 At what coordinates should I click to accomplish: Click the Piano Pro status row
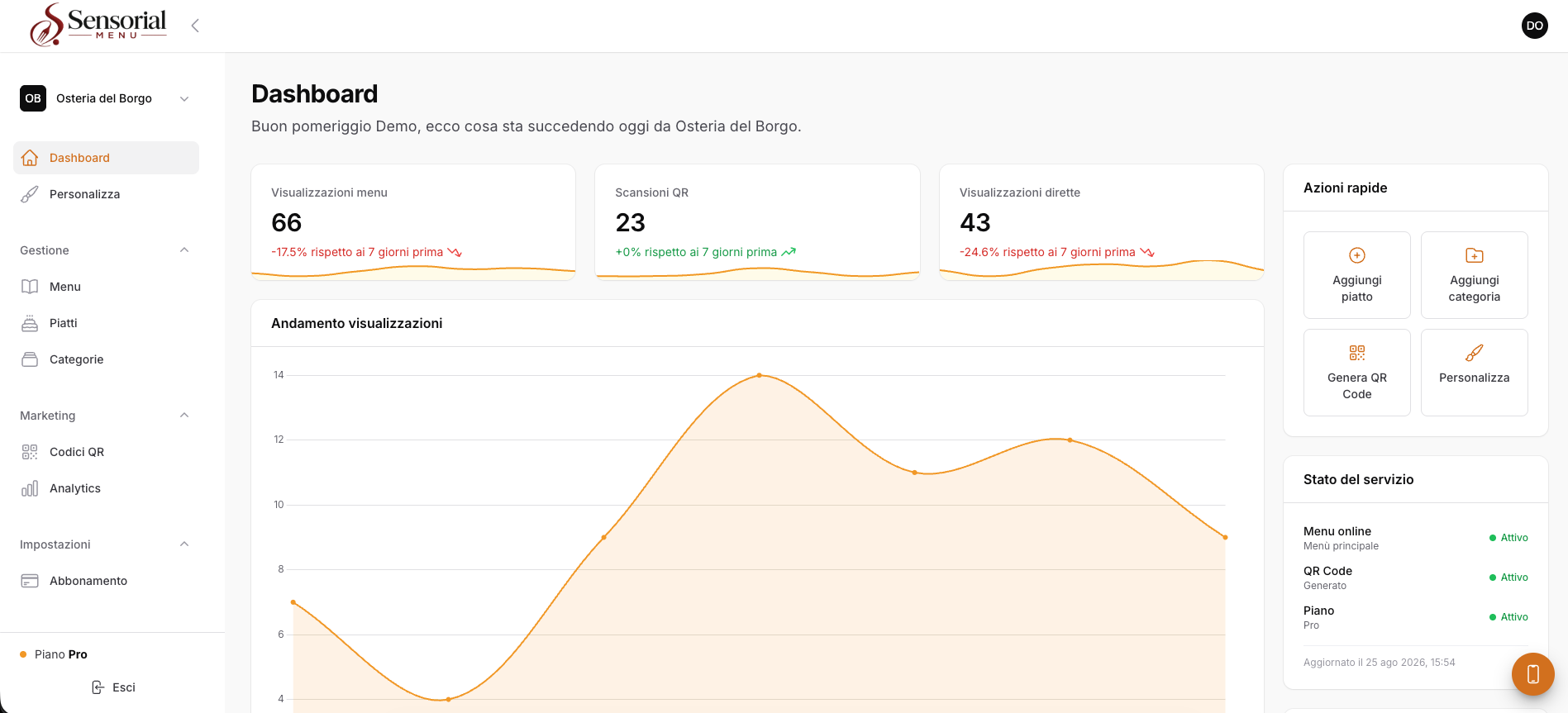[1416, 617]
